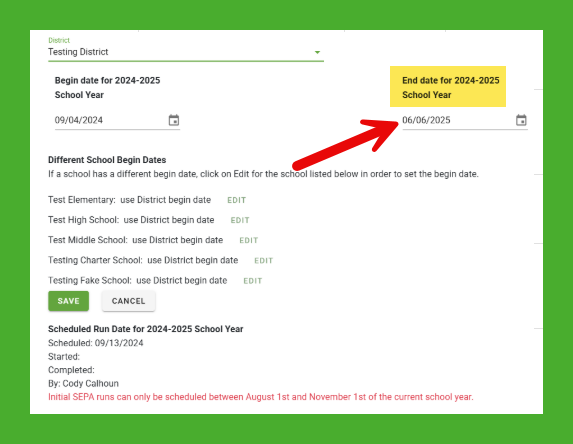Expand the District dropdown arrow
Viewport: 573px width, 444px height.
point(317,52)
